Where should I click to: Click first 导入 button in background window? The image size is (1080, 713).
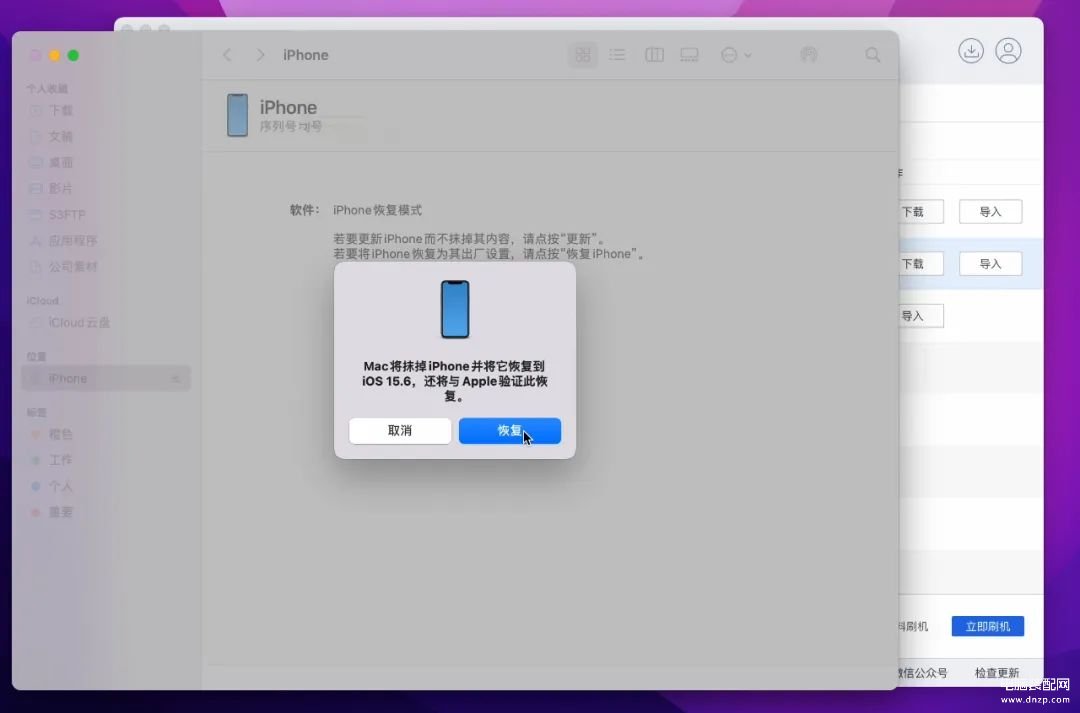(x=990, y=211)
